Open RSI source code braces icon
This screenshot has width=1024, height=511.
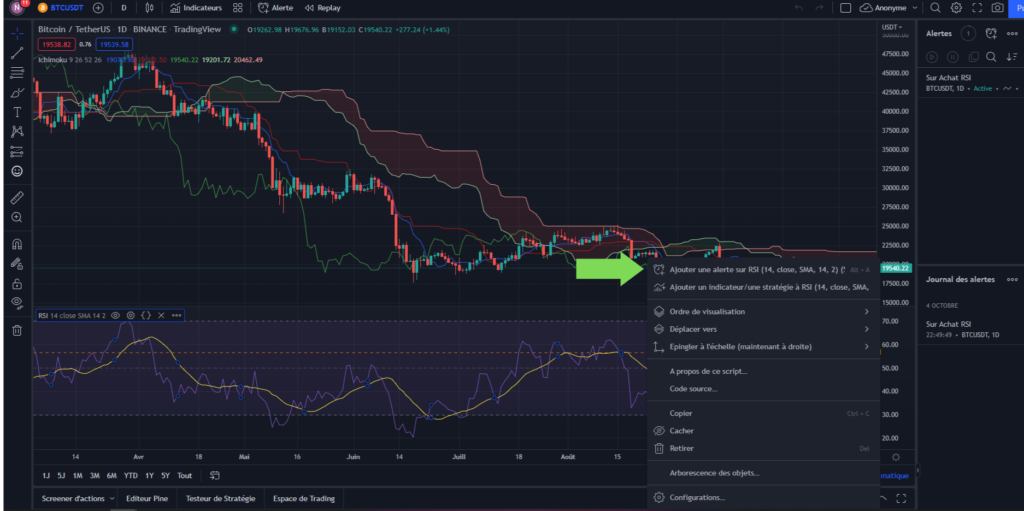146,315
